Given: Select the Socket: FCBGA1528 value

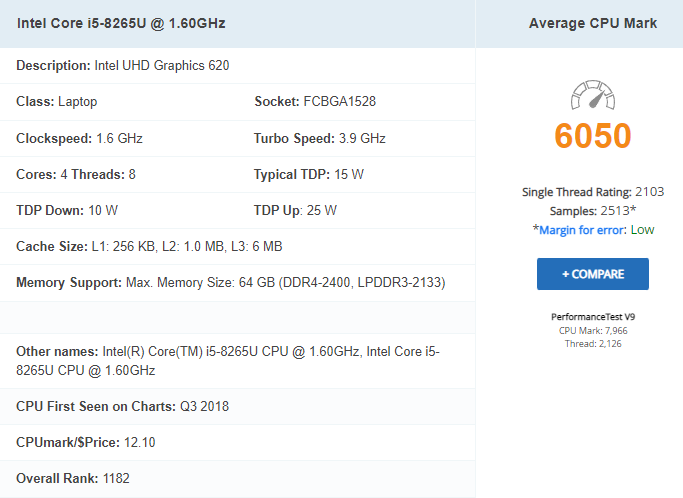Looking at the screenshot, I should tap(315, 102).
